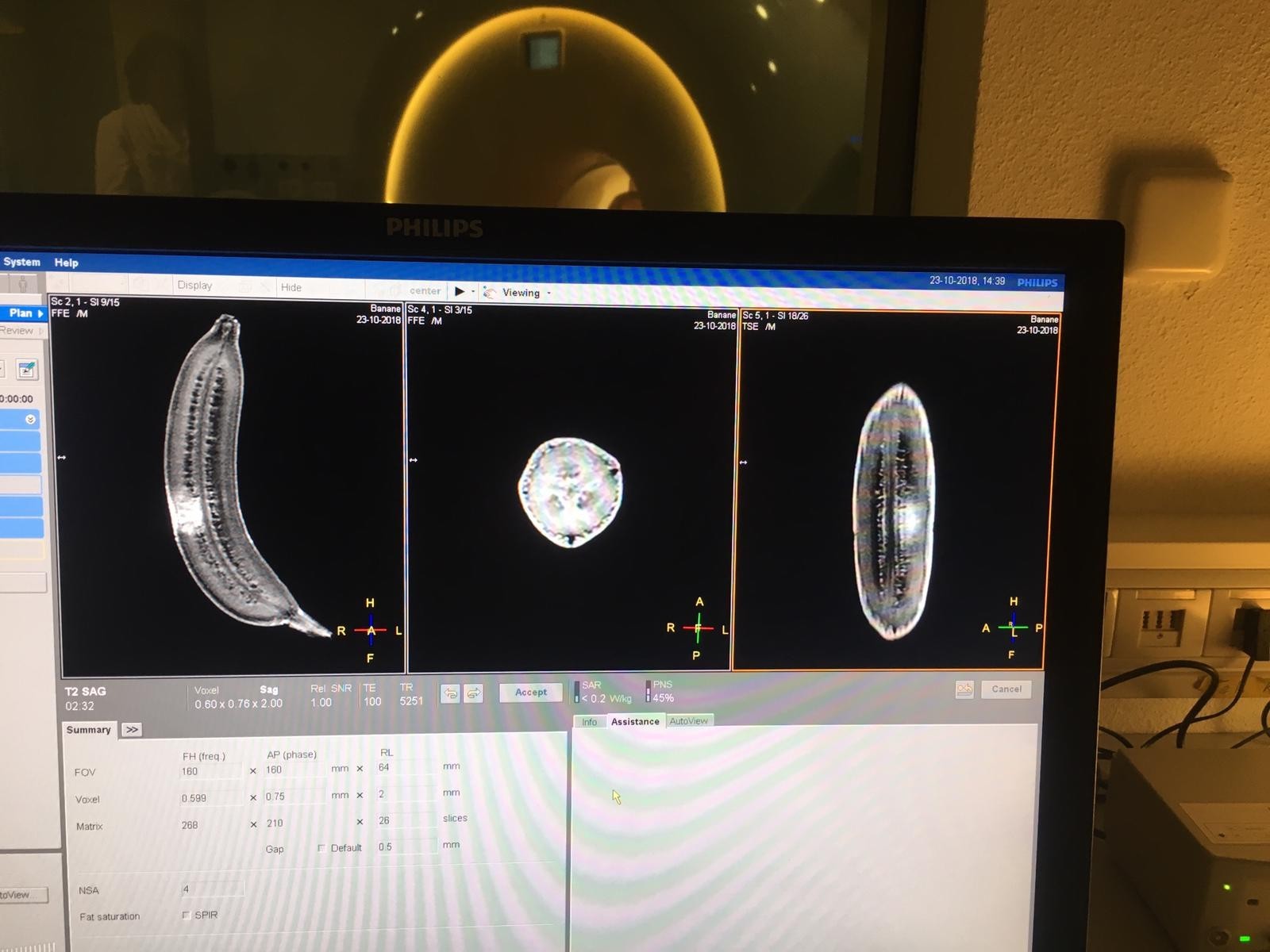Click orientation cross in first viewport

pyautogui.click(x=370, y=631)
